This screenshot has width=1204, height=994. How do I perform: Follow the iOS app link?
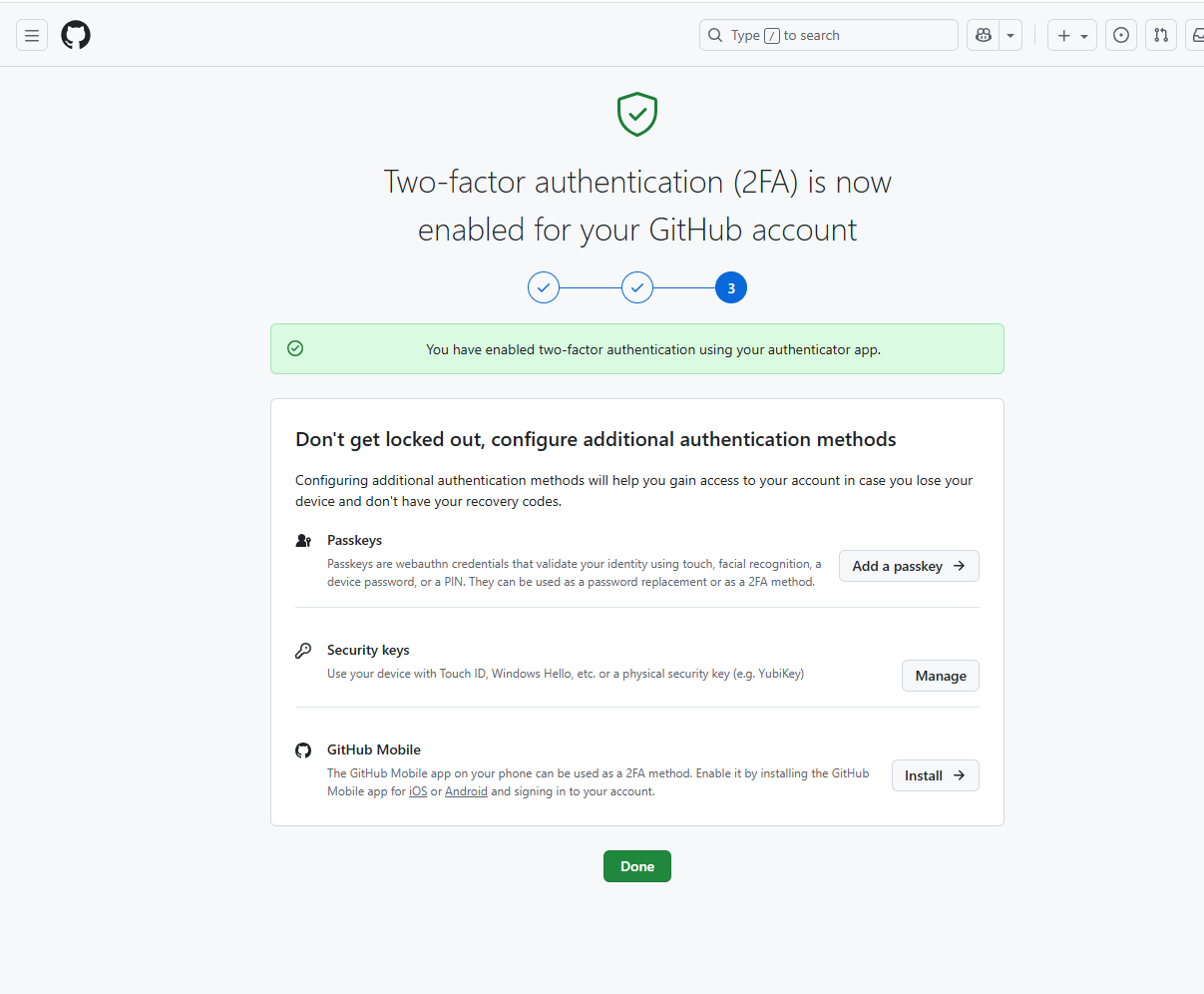pos(418,791)
